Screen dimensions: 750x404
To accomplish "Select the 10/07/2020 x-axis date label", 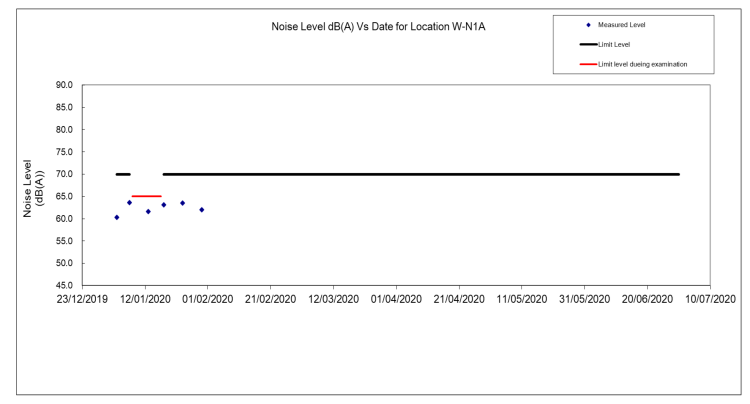I will [710, 298].
